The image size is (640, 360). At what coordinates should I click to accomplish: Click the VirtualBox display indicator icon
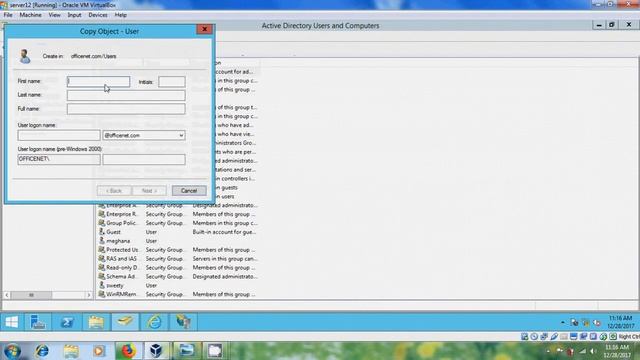(573, 337)
